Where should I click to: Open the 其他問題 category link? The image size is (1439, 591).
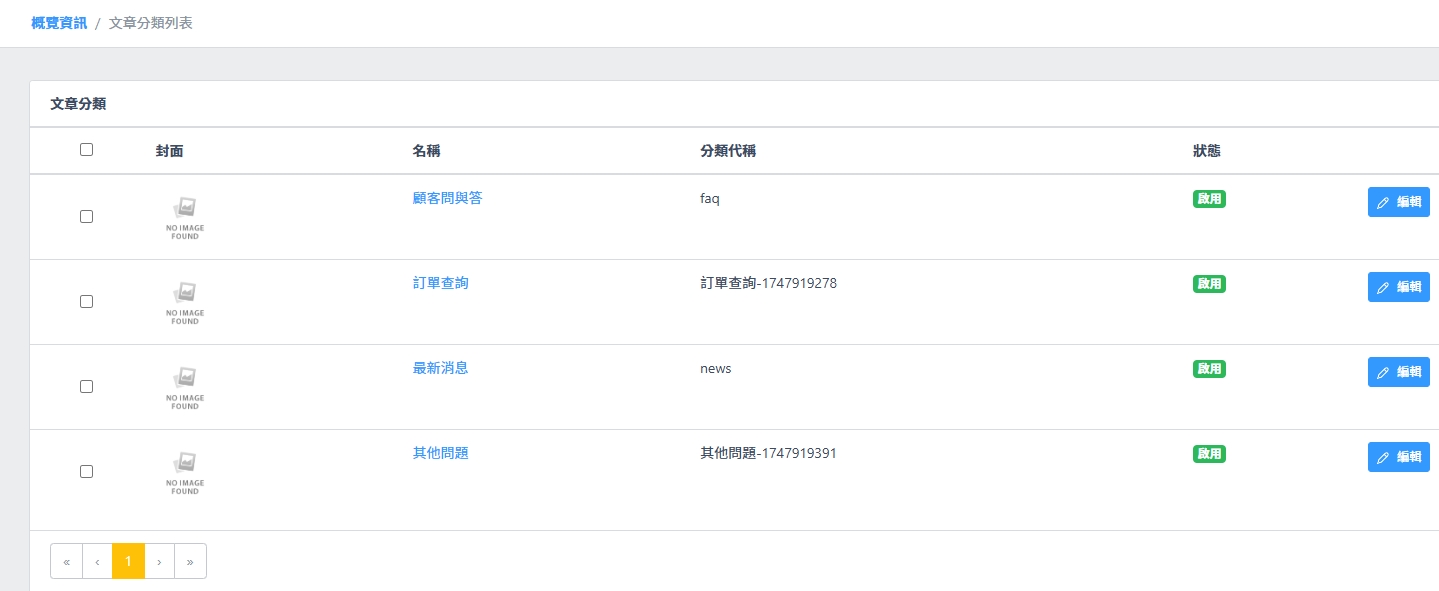pos(440,453)
